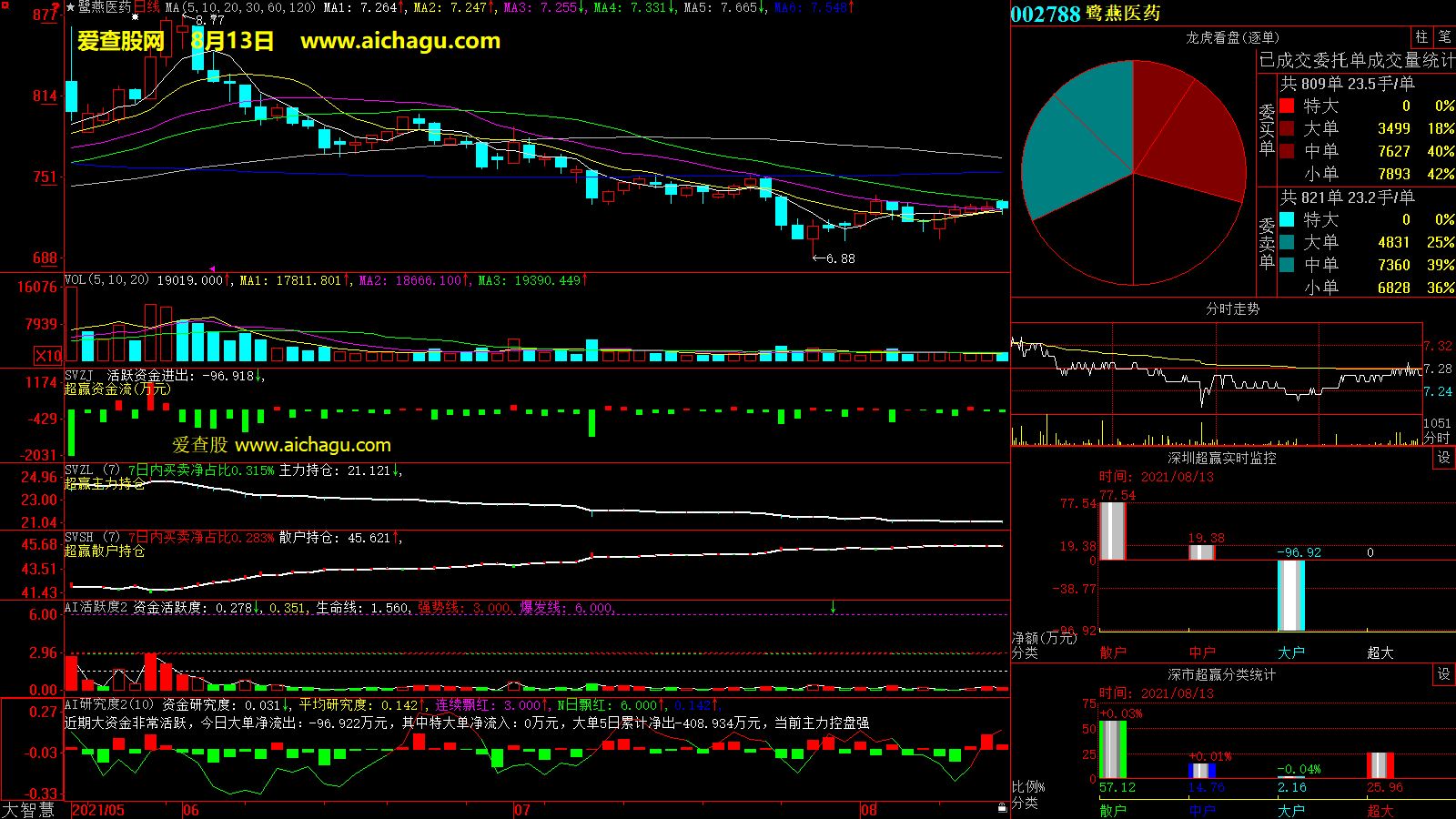Click the 大智慧 logo in bottom-left
Viewport: 1456px width, 819px height.
point(29,809)
